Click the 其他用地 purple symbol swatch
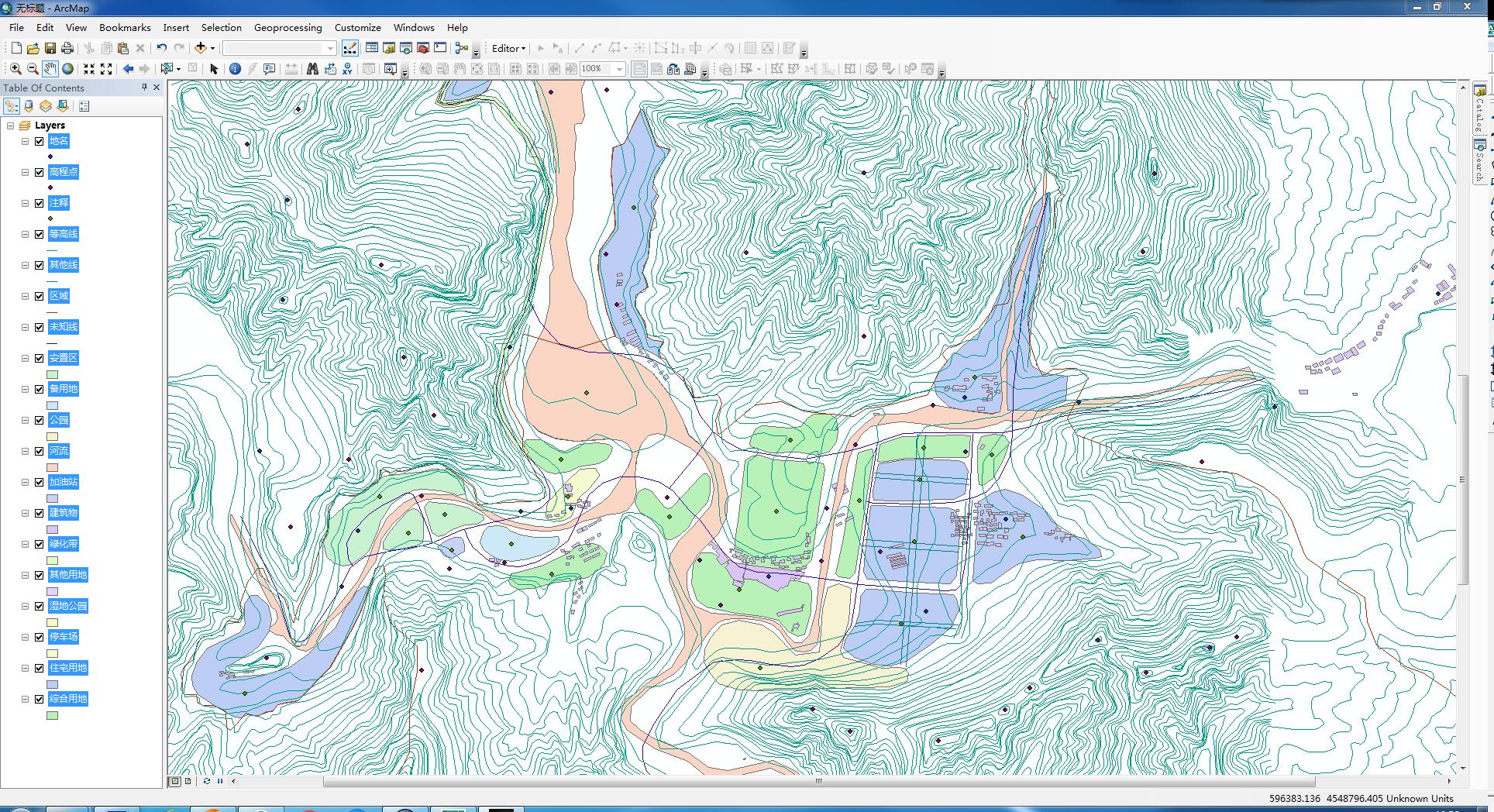 click(x=53, y=591)
